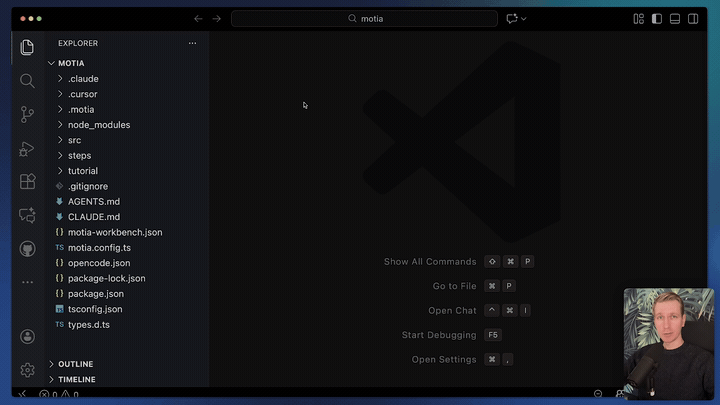Toggle the bottom panel visibility

pos(675,18)
